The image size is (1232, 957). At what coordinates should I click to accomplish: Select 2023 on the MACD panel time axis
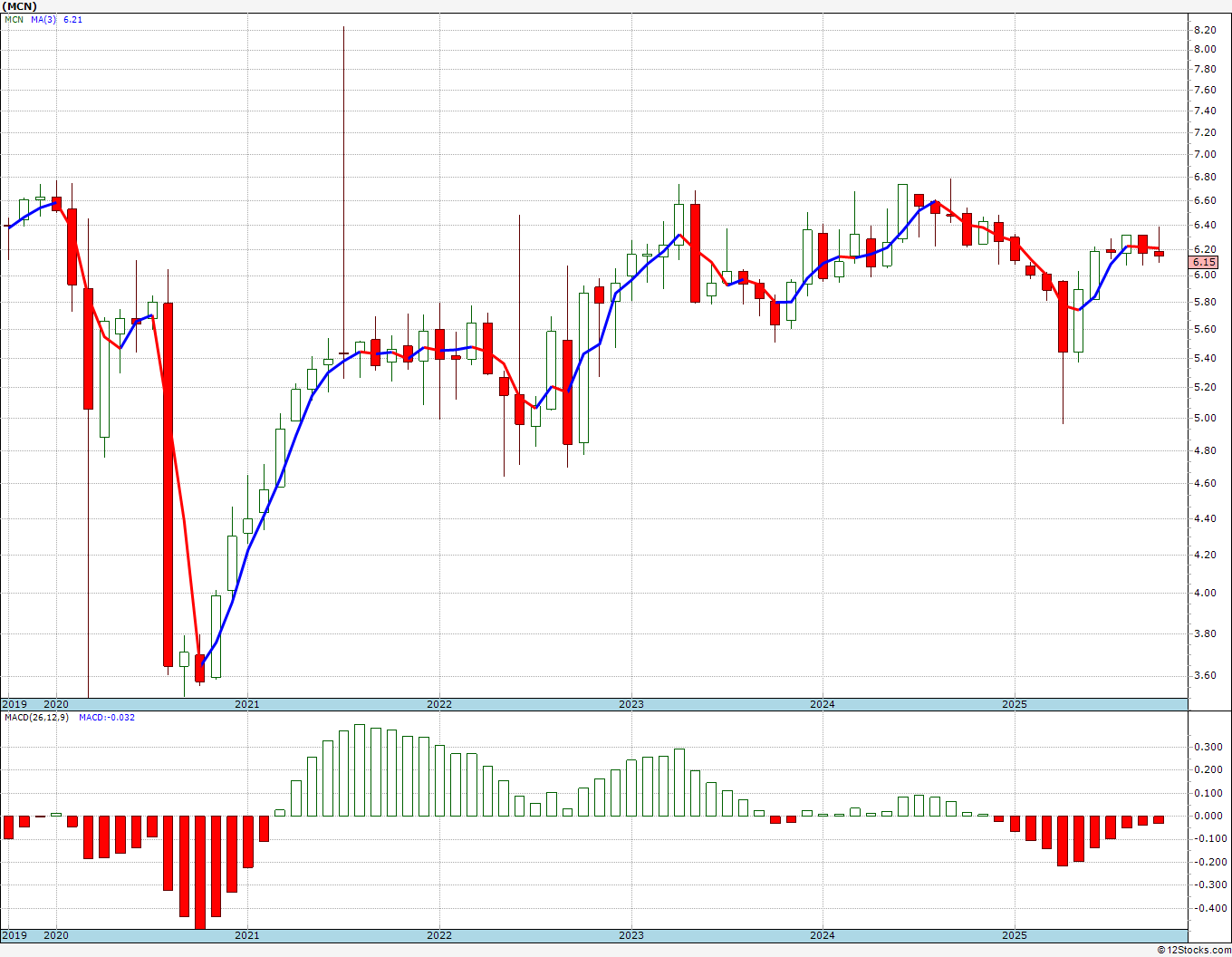pyautogui.click(x=631, y=935)
